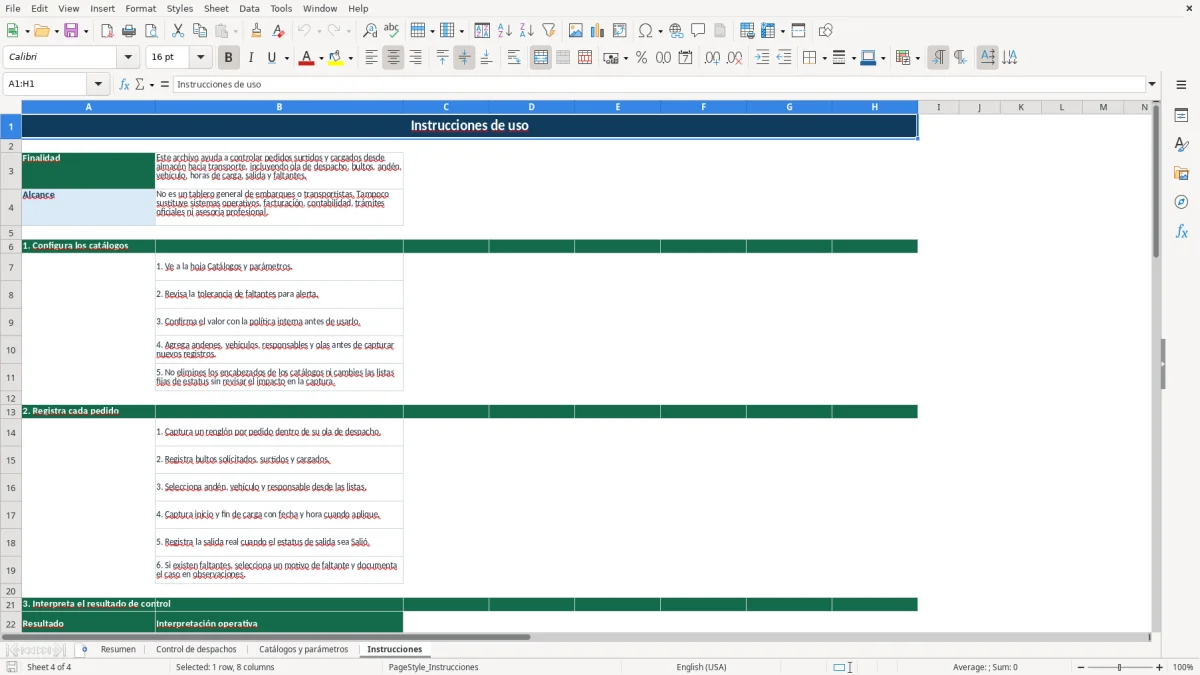Apply the yellow background color

335,58
